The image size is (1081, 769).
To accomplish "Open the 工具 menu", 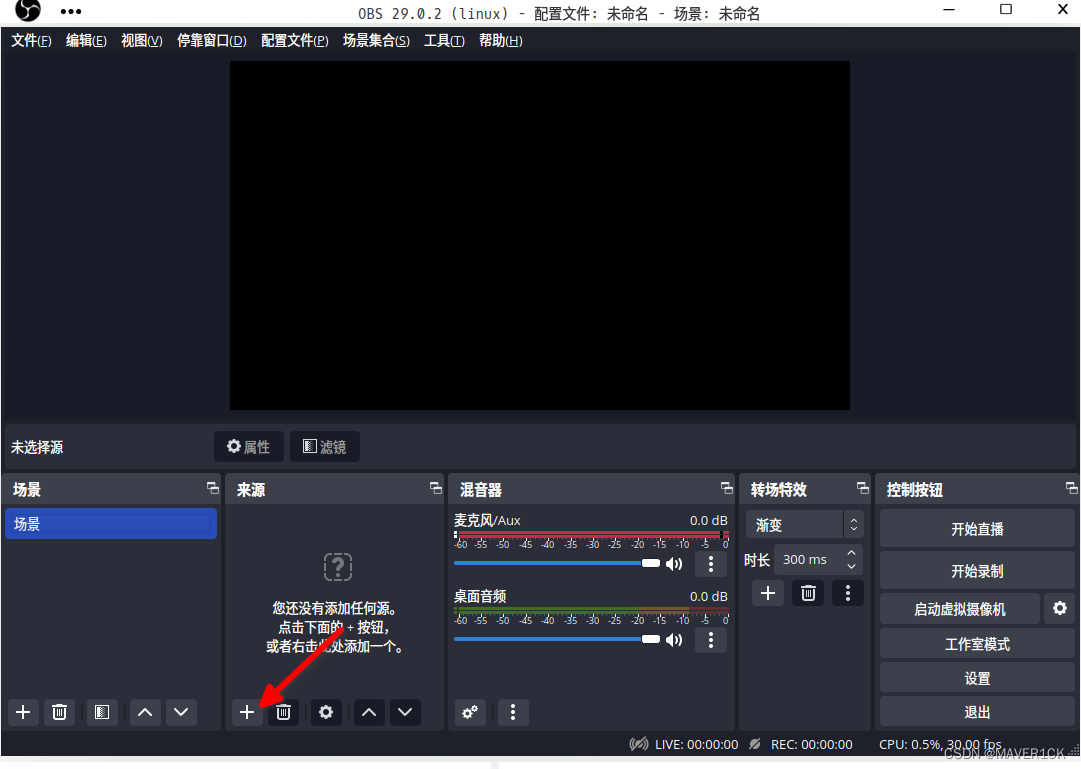I will (x=444, y=41).
